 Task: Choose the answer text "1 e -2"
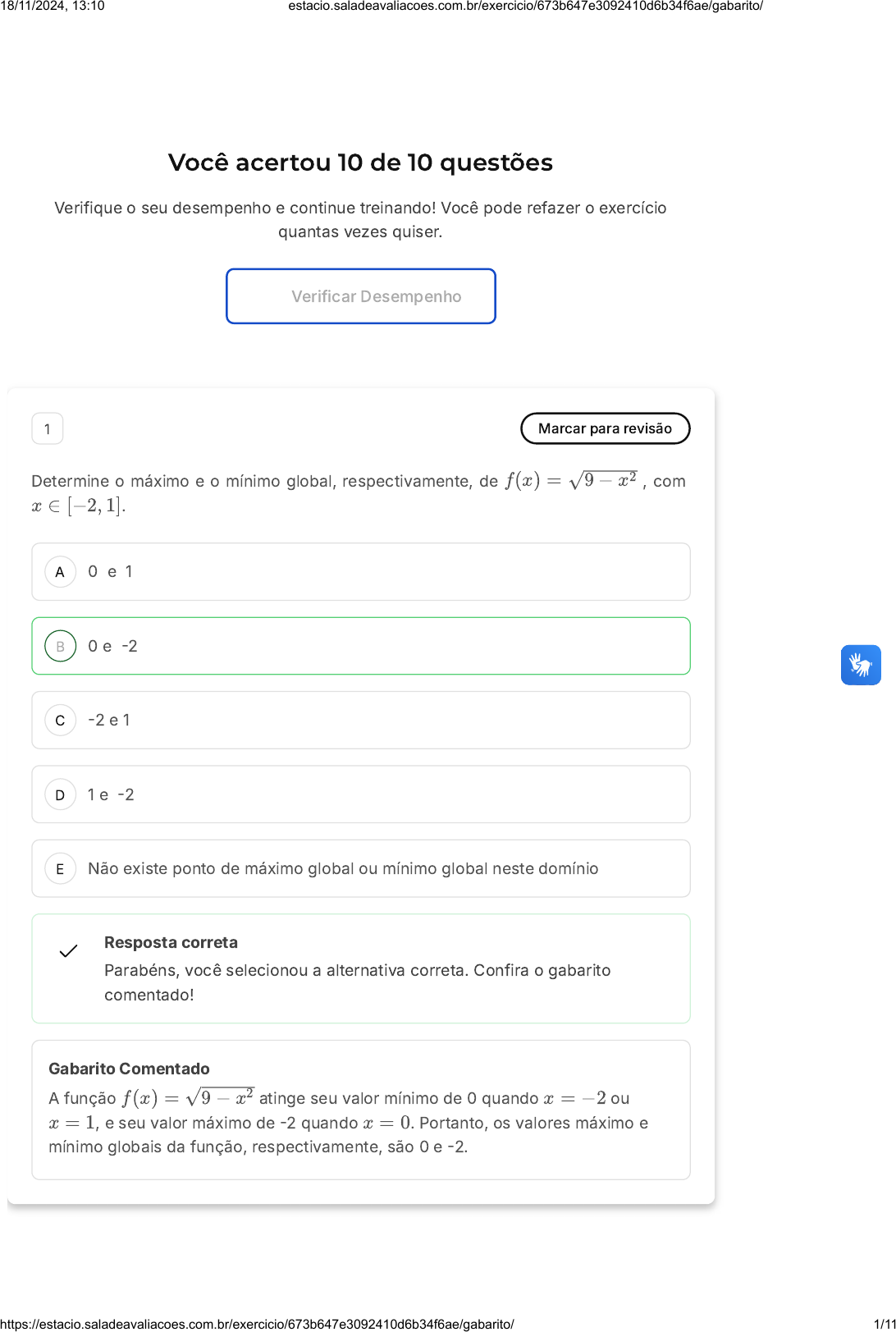(111, 794)
